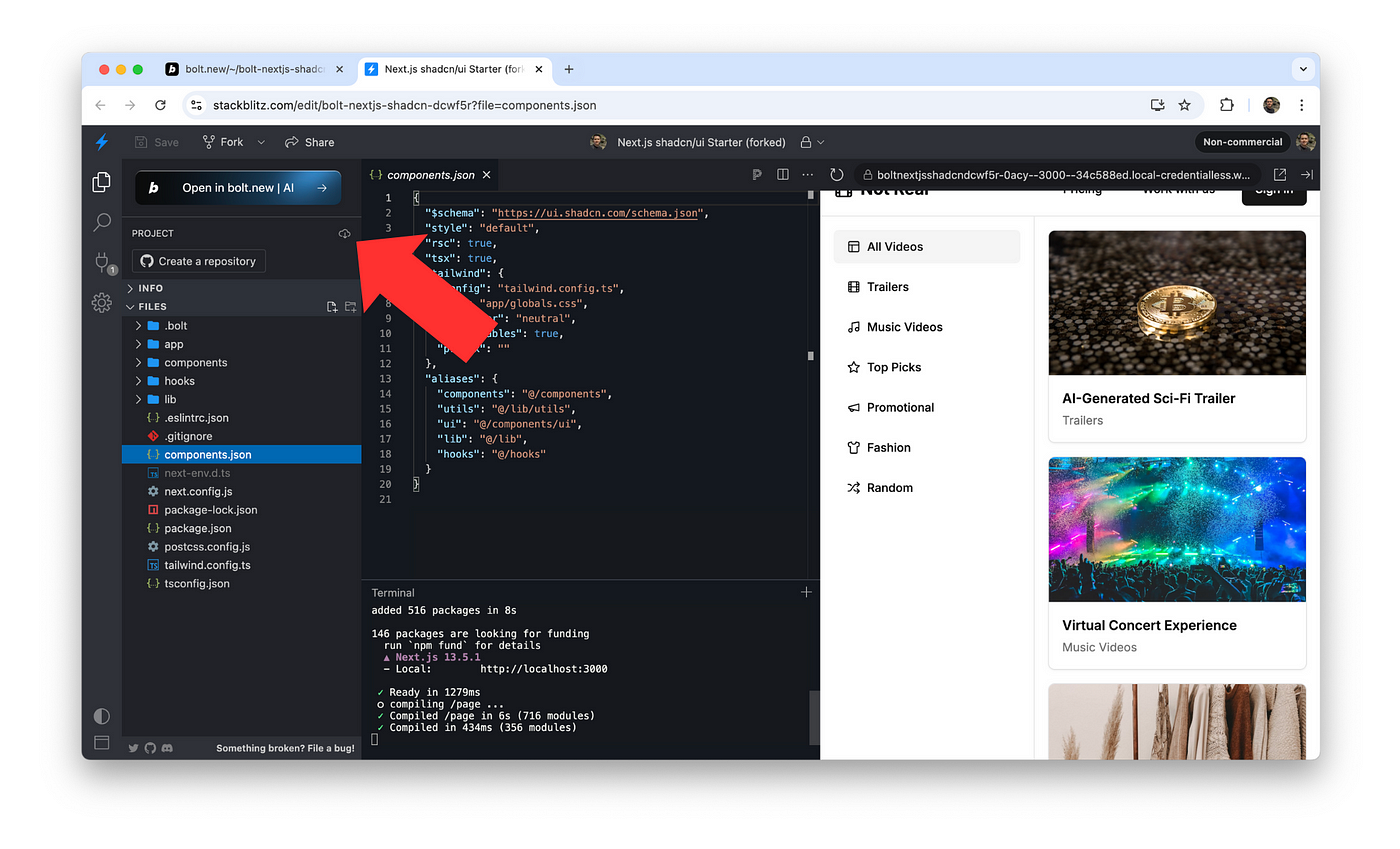Image resolution: width=1400 pixels, height=849 pixels.
Task: Close the components.json editor tab
Action: click(487, 174)
